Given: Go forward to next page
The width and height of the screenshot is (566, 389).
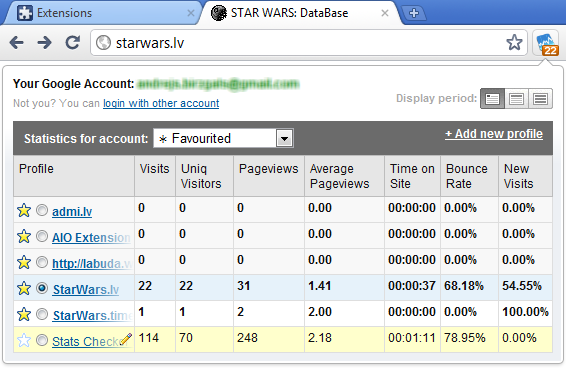Looking at the screenshot, I should pos(44,43).
